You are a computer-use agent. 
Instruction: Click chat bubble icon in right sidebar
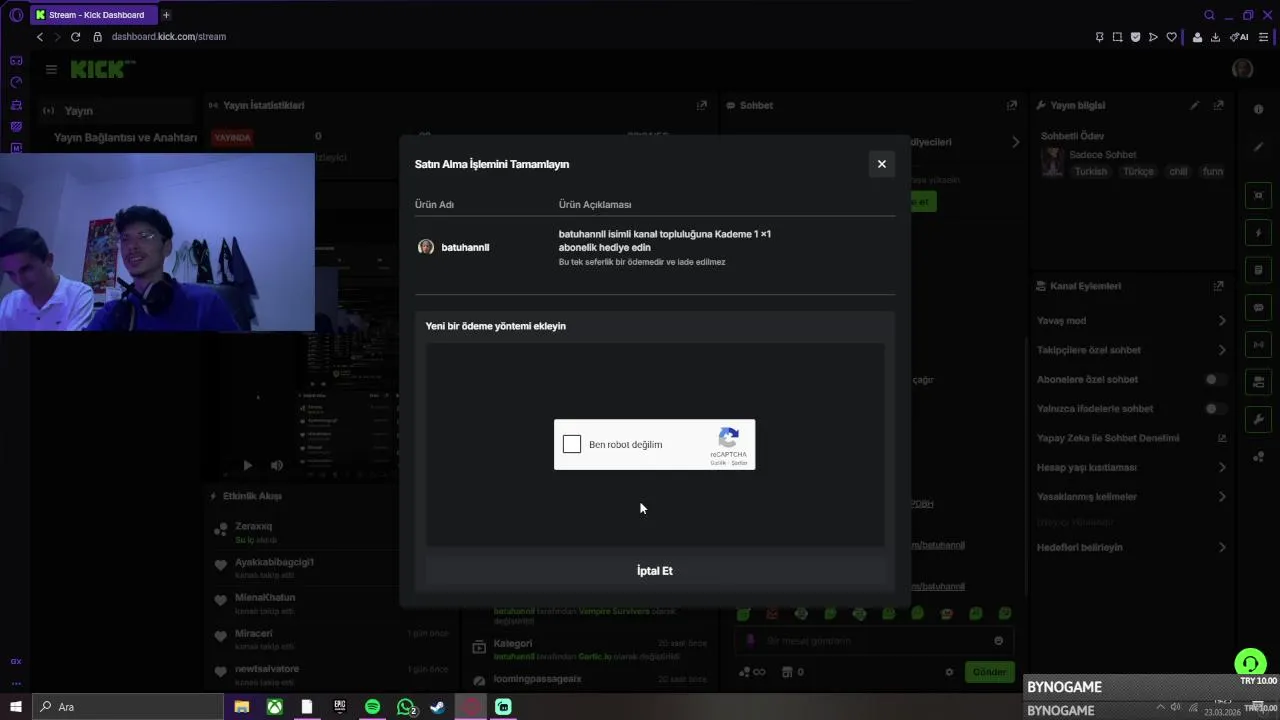(1259, 308)
